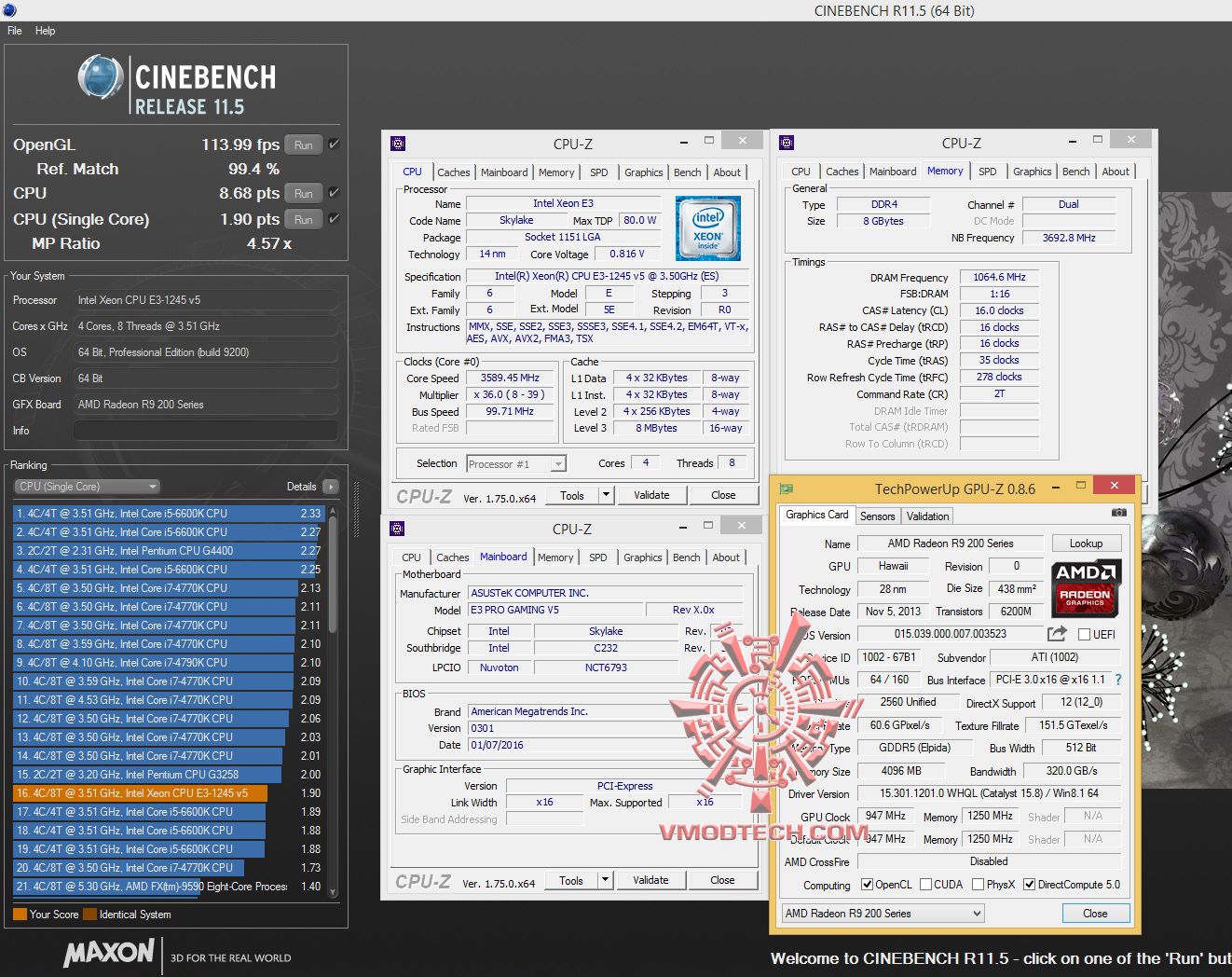Screen dimensions: 1232x977
Task: Open the Processor #1 selection dropdown
Action: (x=515, y=463)
